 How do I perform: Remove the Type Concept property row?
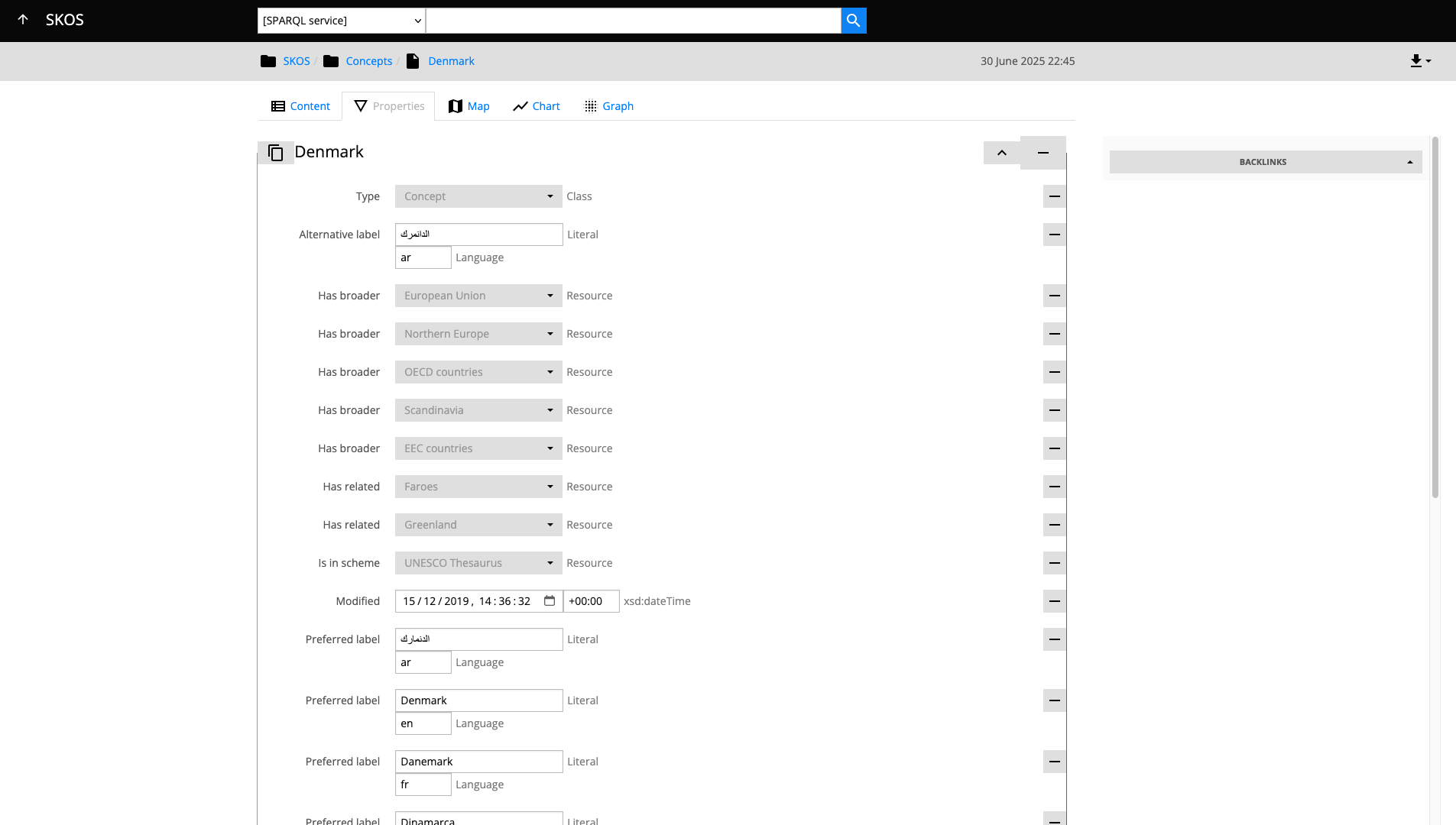tap(1055, 196)
